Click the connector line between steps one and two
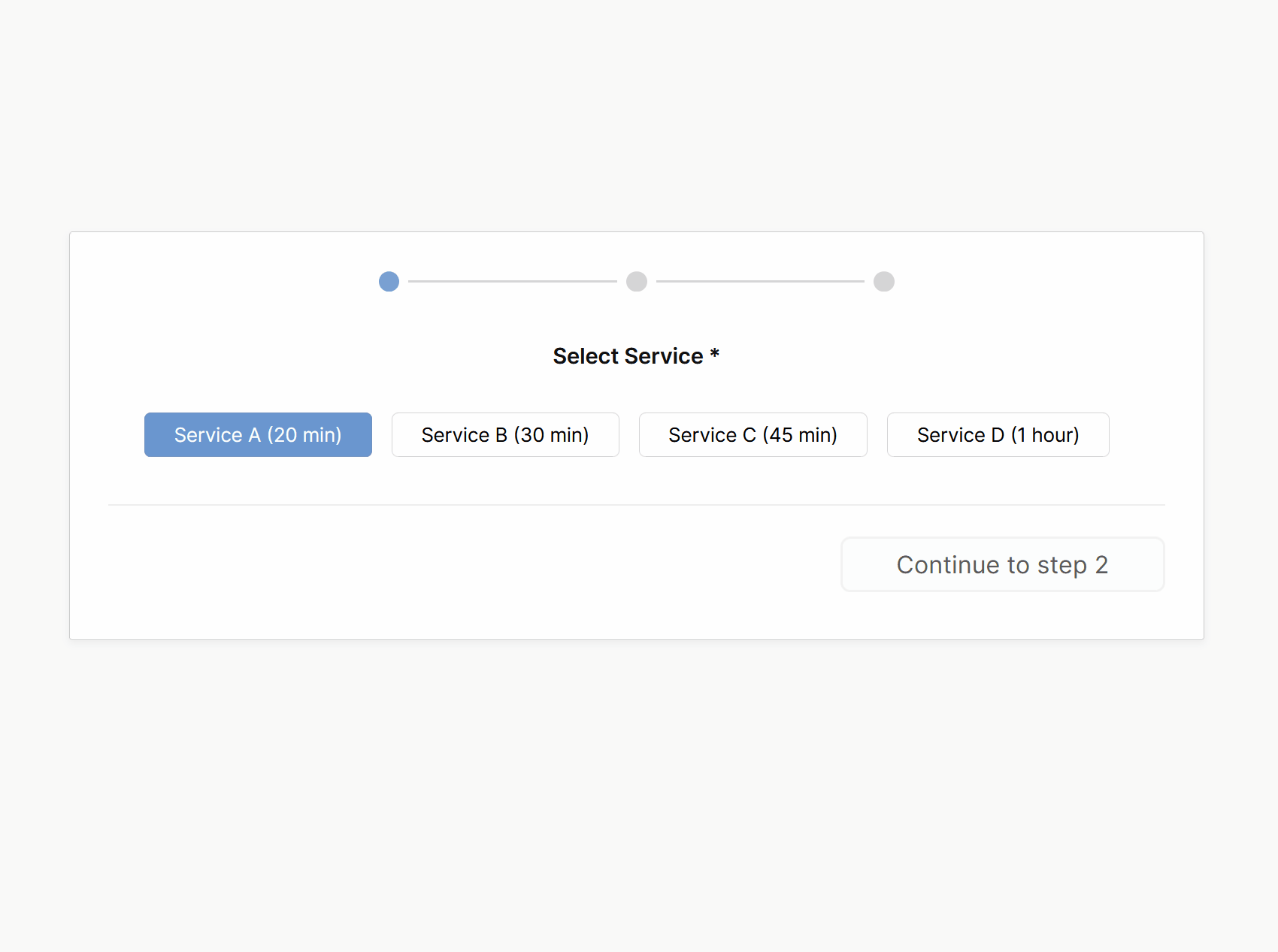1278x952 pixels. point(512,282)
